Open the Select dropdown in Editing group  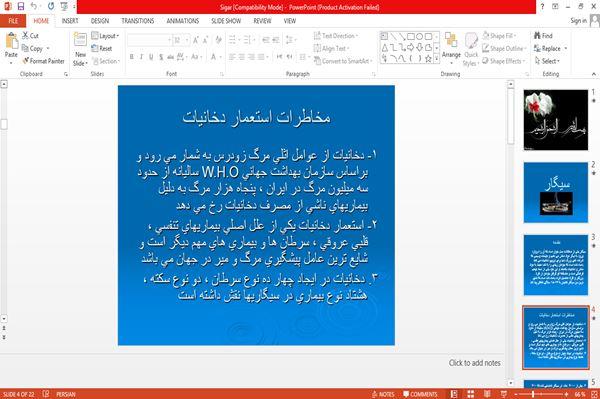point(547,61)
